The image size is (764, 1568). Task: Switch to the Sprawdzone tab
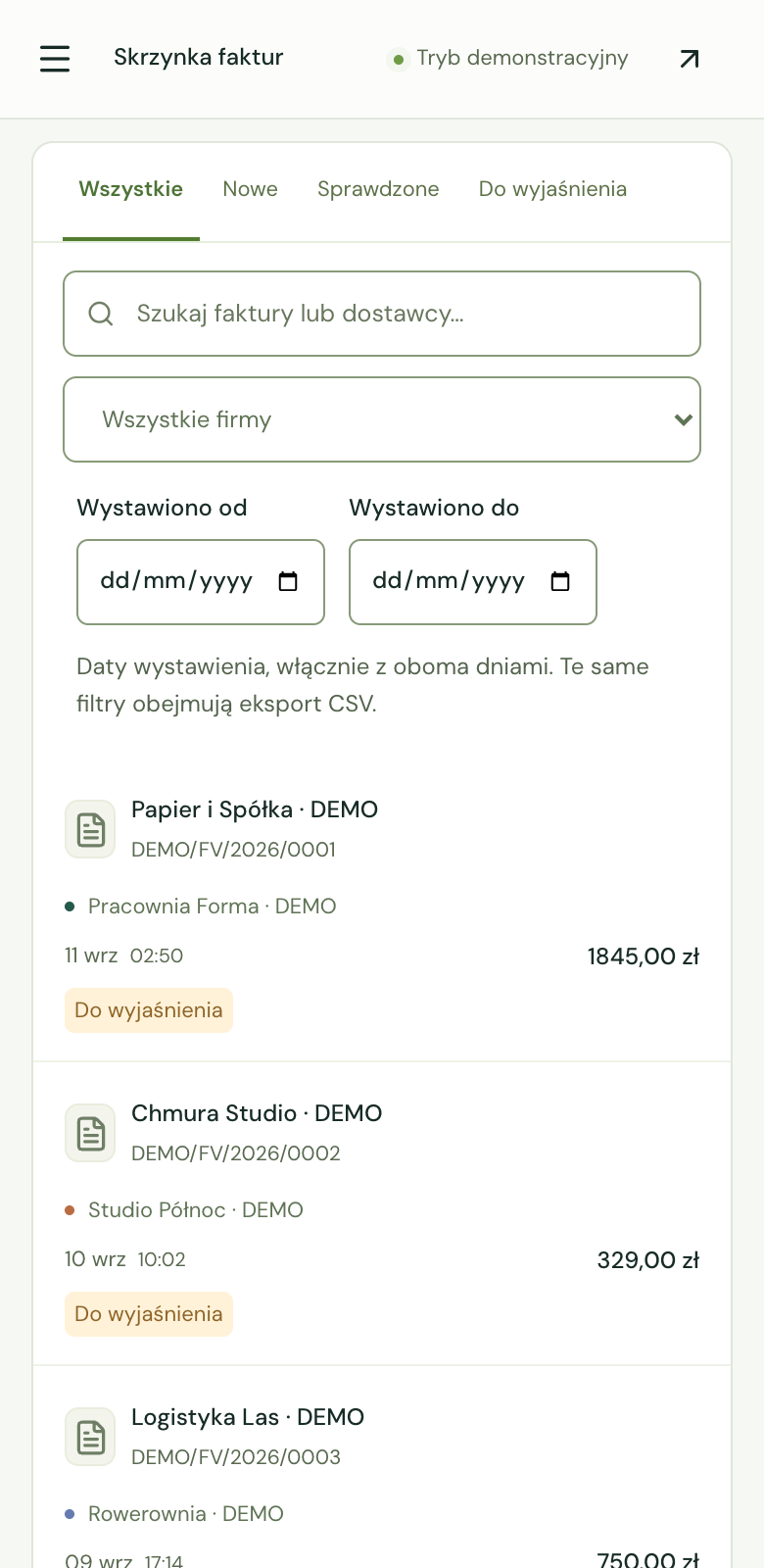378,189
